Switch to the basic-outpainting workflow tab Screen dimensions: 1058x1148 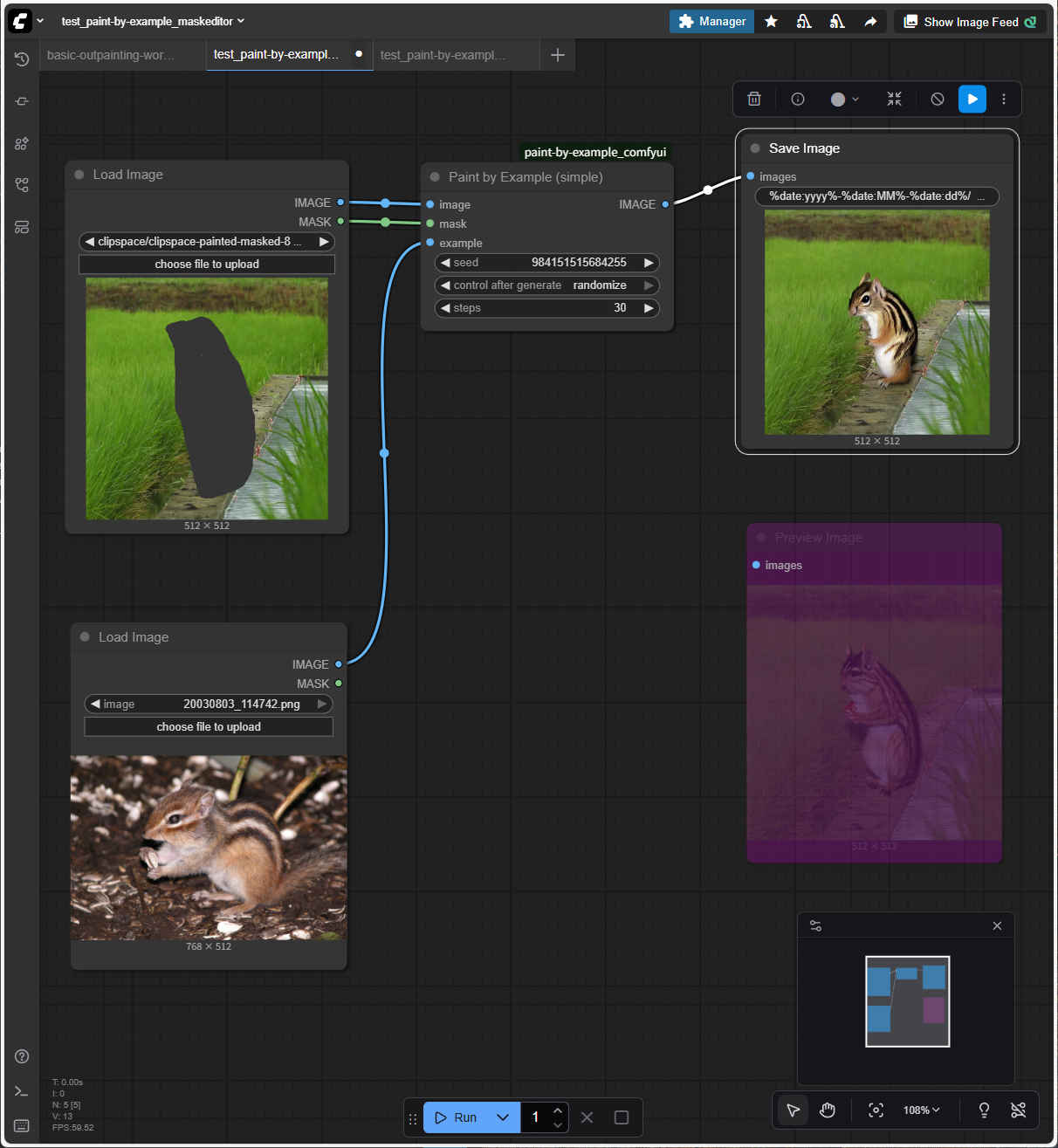(x=111, y=55)
